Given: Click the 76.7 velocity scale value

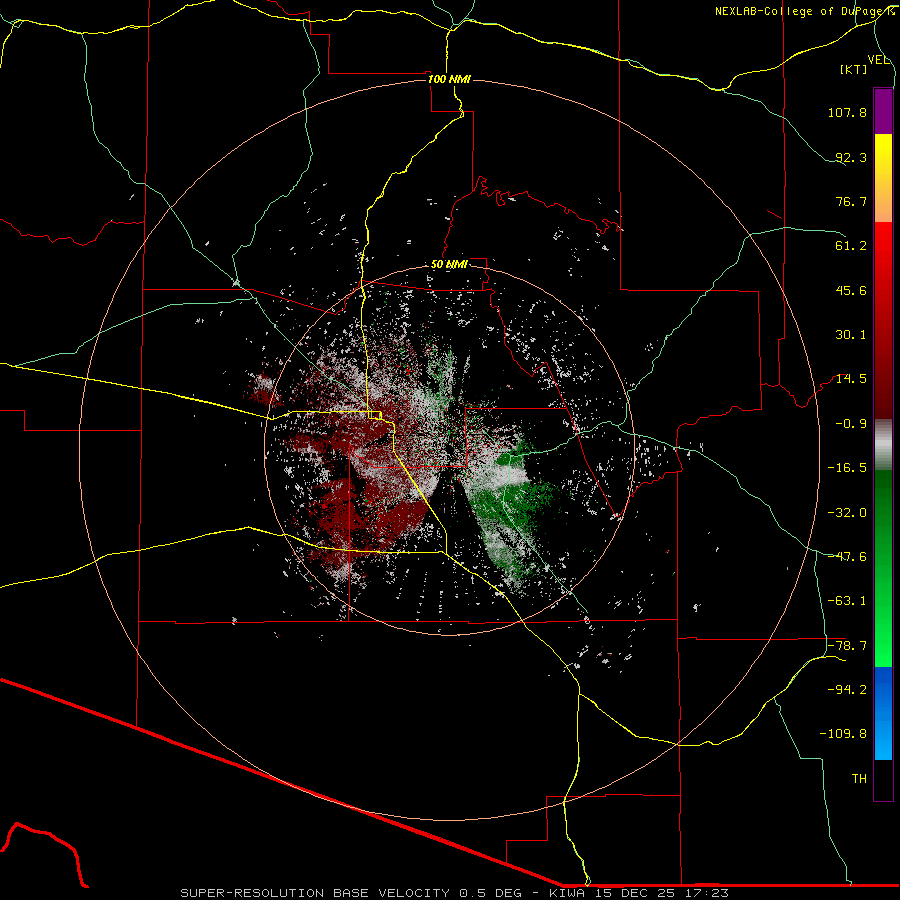Looking at the screenshot, I should click(x=851, y=201).
